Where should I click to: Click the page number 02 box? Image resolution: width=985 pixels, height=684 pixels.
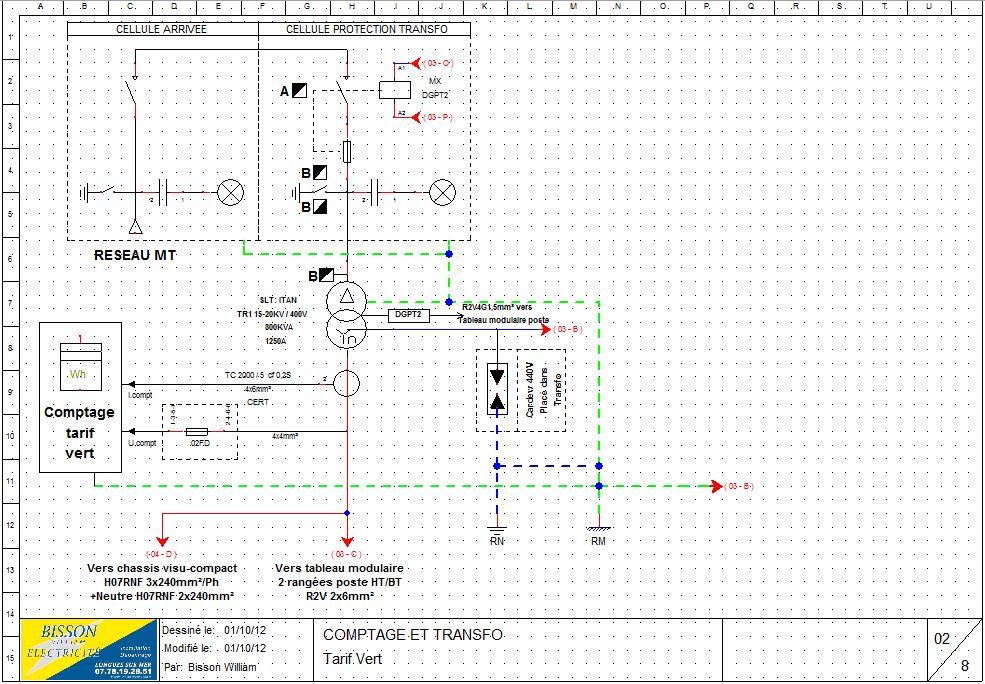pos(942,638)
